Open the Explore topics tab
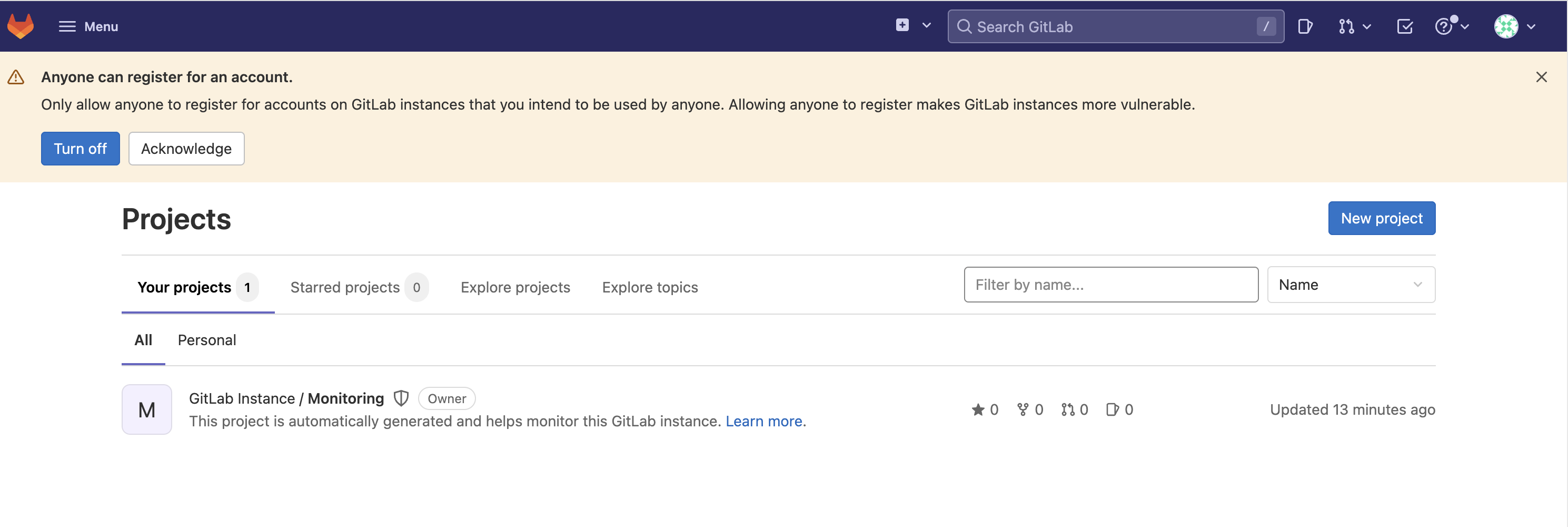Viewport: 1568px width, 527px height. tap(650, 287)
